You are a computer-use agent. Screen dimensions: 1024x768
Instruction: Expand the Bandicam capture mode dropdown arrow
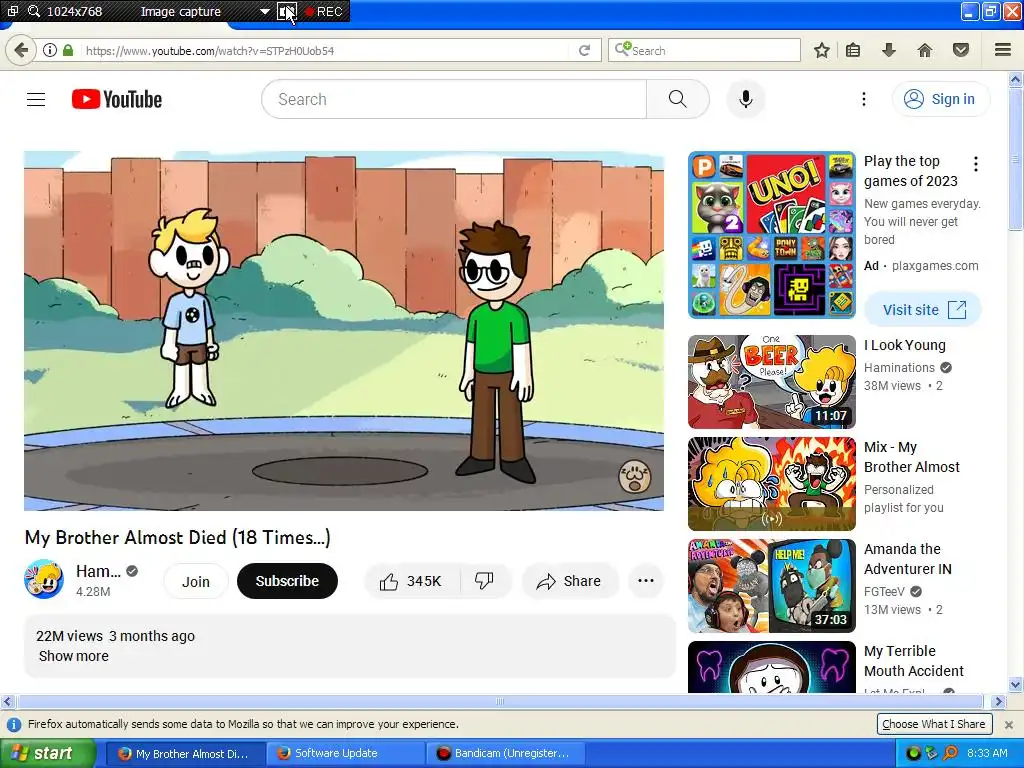(x=264, y=11)
